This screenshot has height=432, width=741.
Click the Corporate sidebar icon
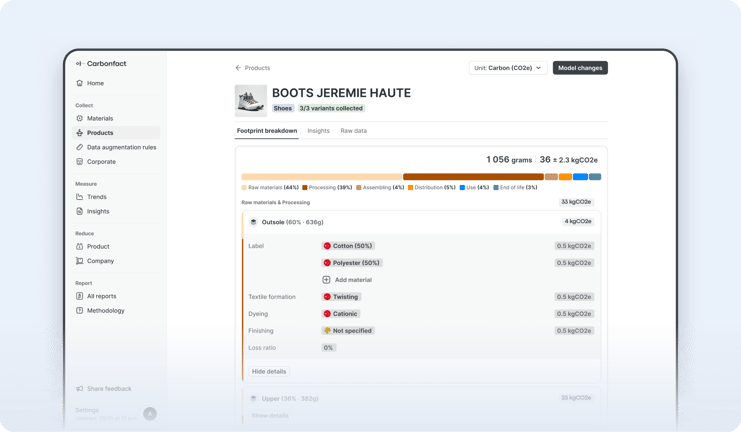79,162
